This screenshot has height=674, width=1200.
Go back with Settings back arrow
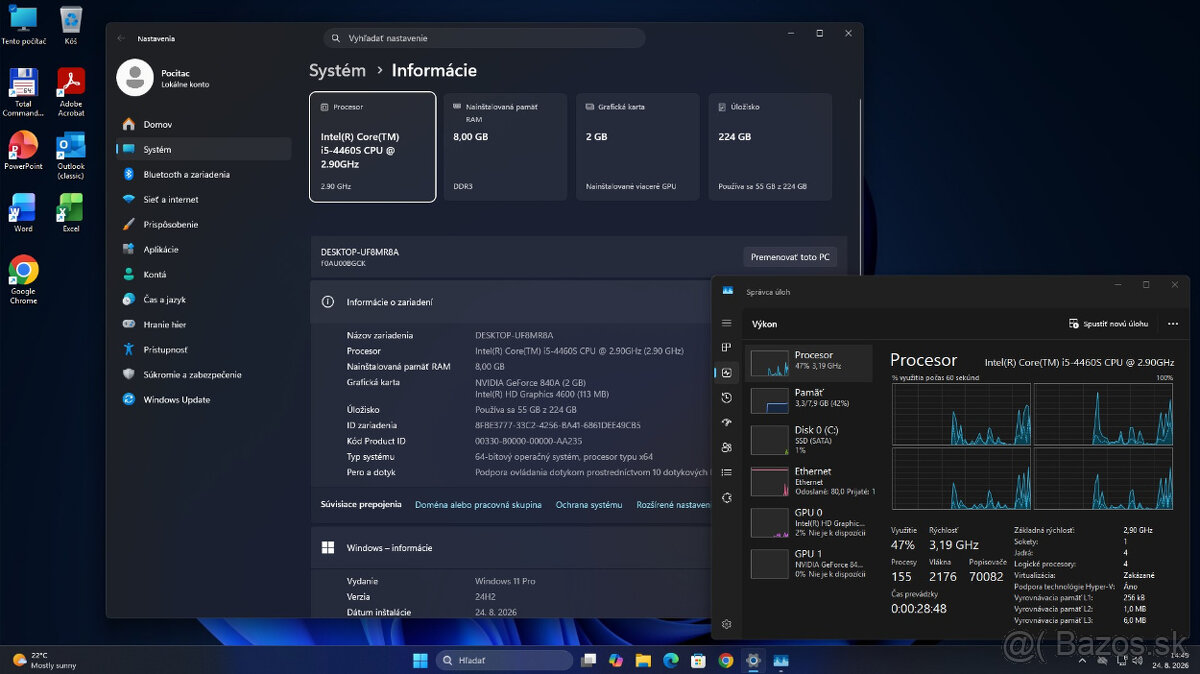pos(121,38)
